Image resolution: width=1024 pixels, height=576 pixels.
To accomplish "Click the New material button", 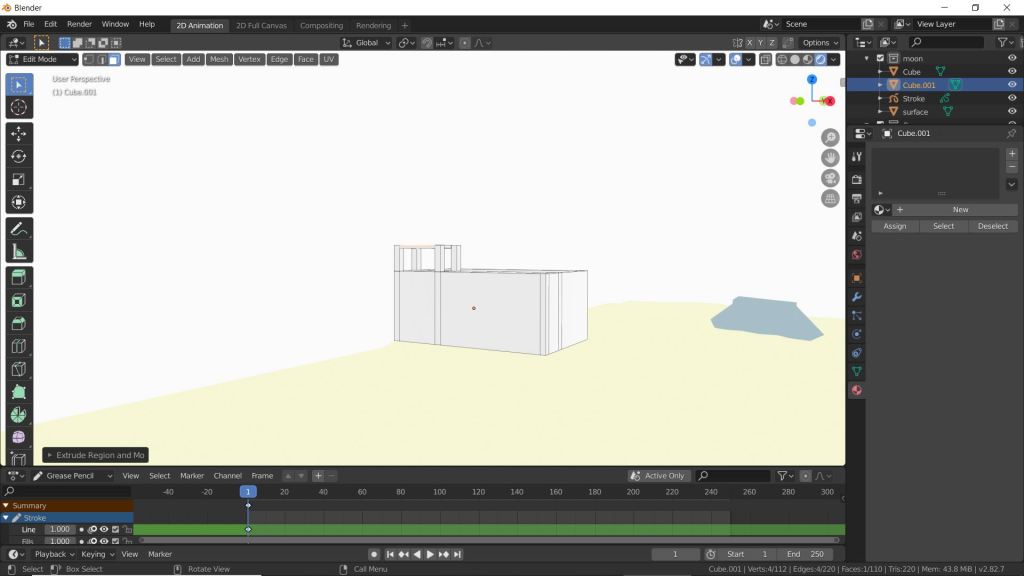I will coord(960,210).
